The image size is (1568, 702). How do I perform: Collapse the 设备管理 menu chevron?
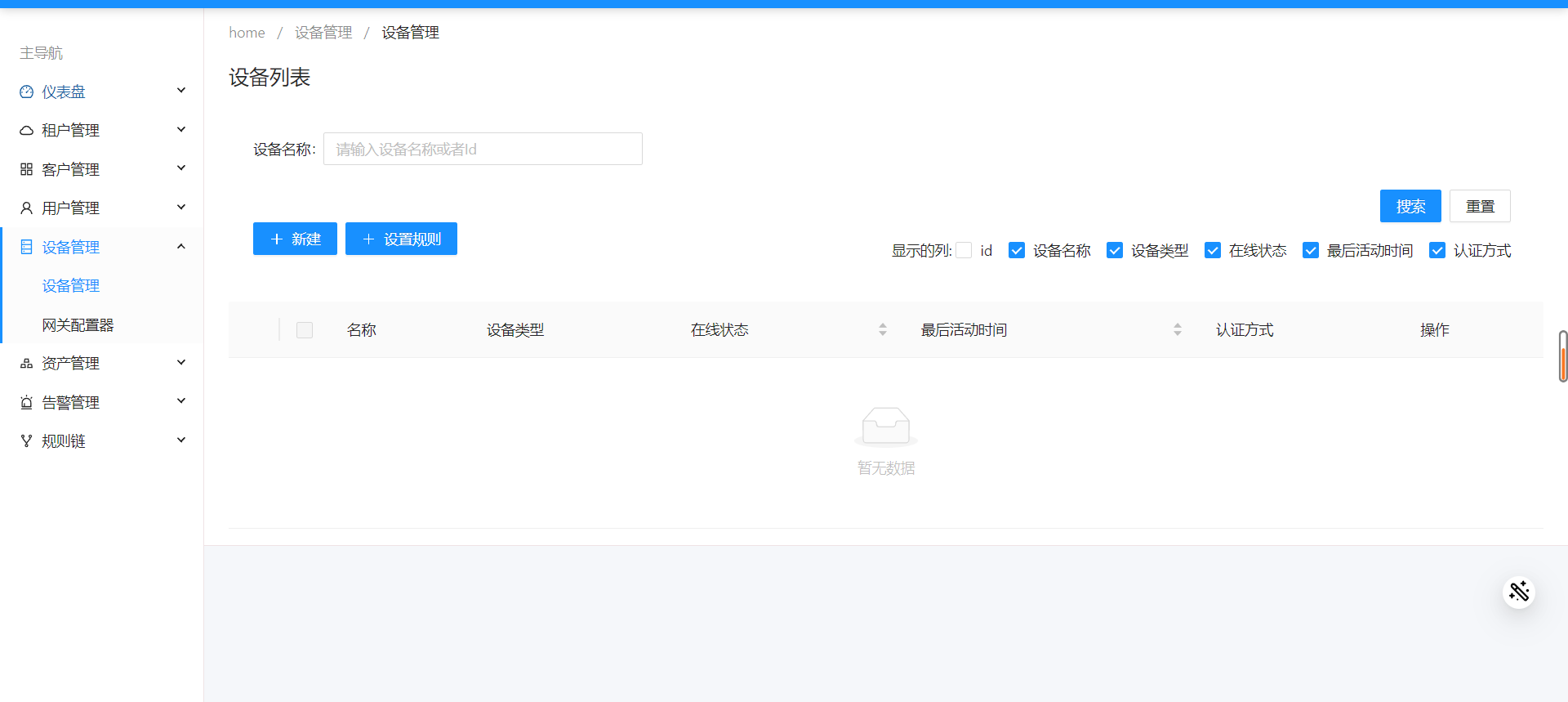pyautogui.click(x=181, y=246)
